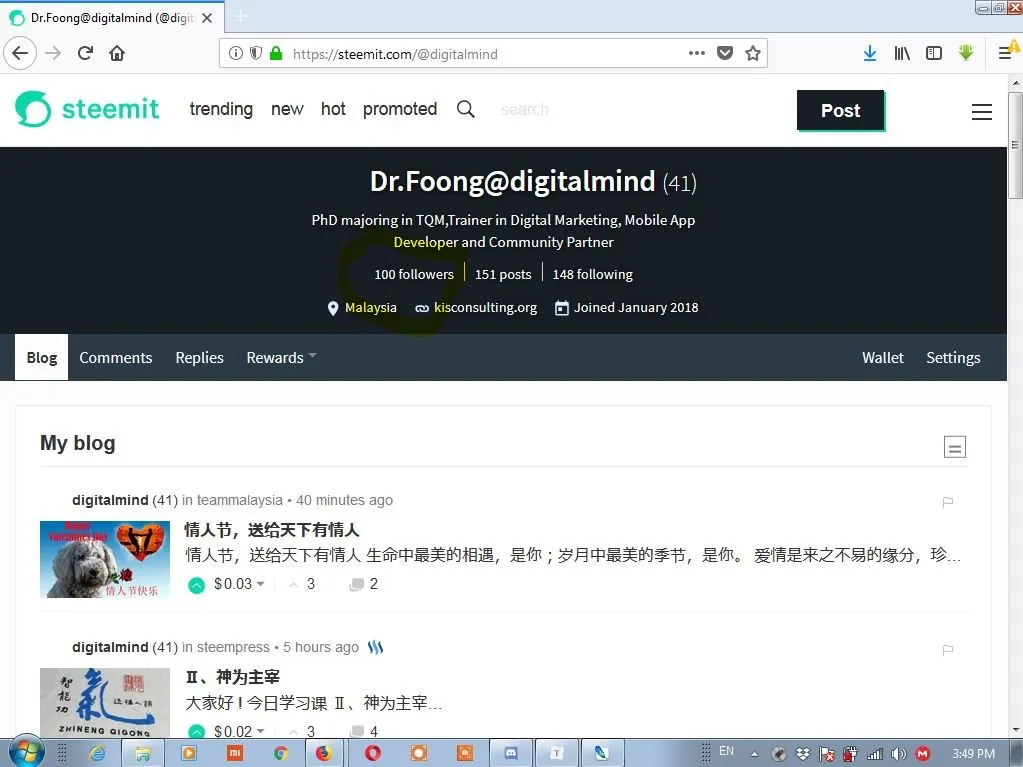This screenshot has height=767, width=1023.
Task: Open the browser home page icon
Action: tap(117, 53)
